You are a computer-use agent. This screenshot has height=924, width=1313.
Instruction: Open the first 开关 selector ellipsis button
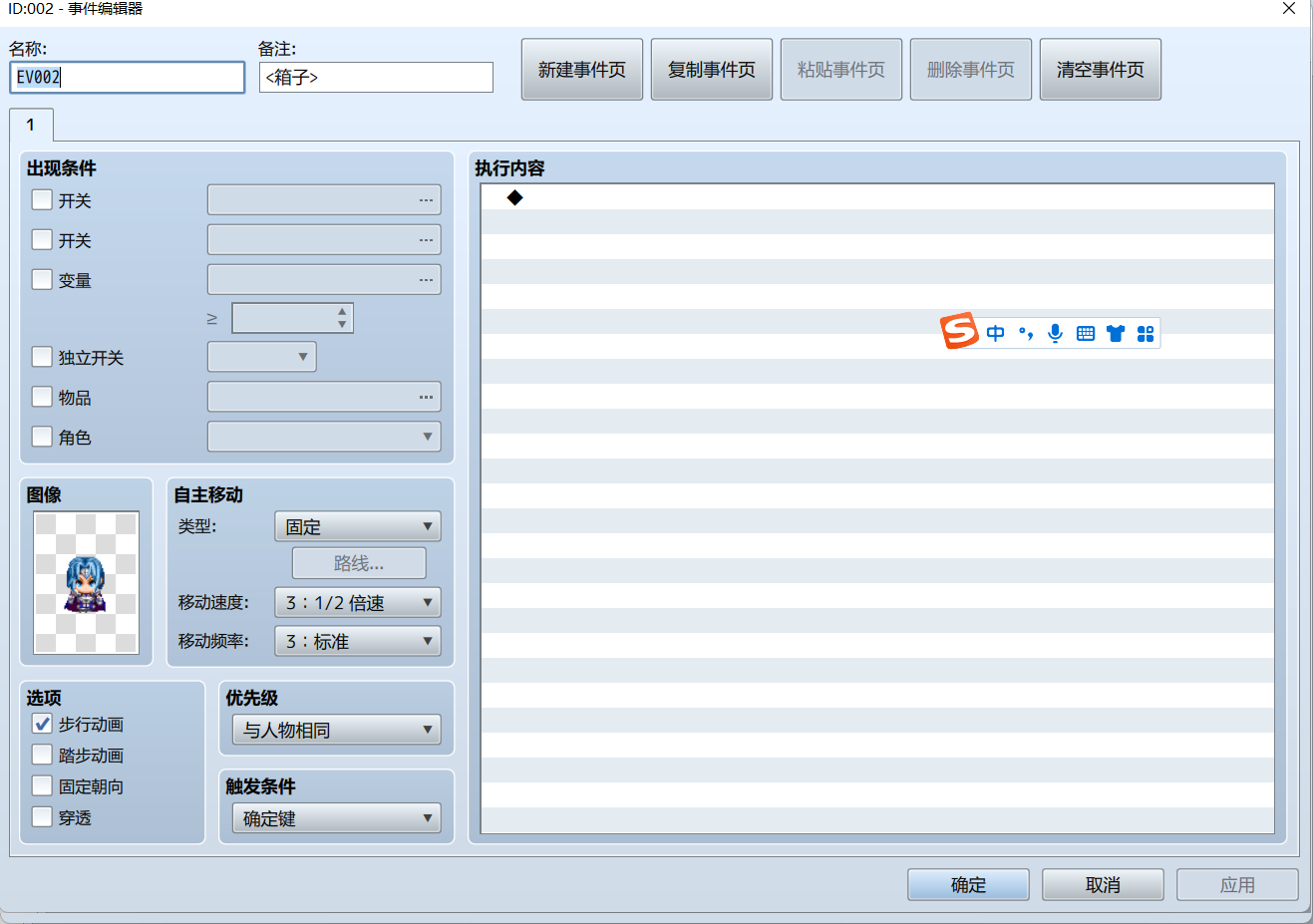tap(426, 200)
